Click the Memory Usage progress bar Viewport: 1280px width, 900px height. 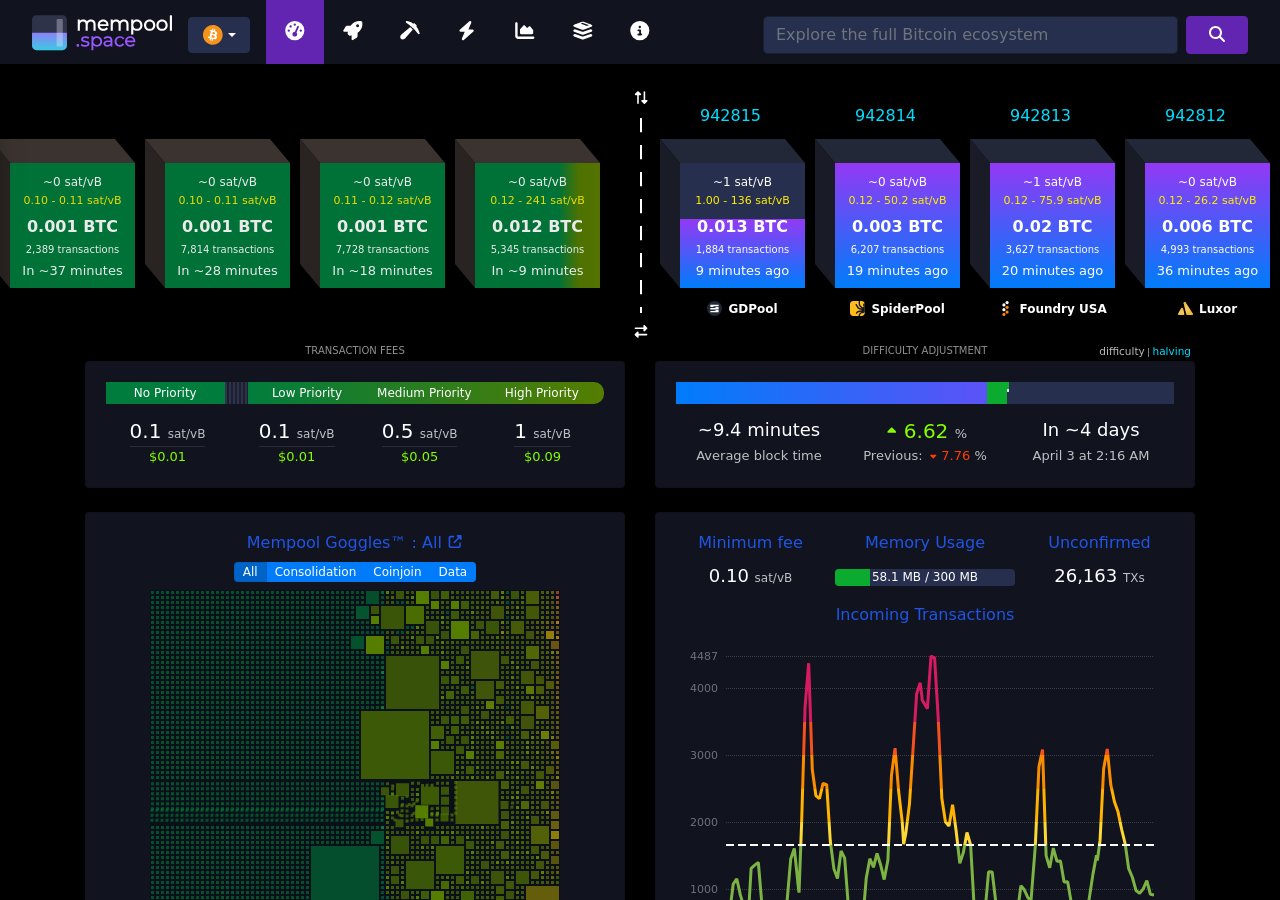coord(925,577)
